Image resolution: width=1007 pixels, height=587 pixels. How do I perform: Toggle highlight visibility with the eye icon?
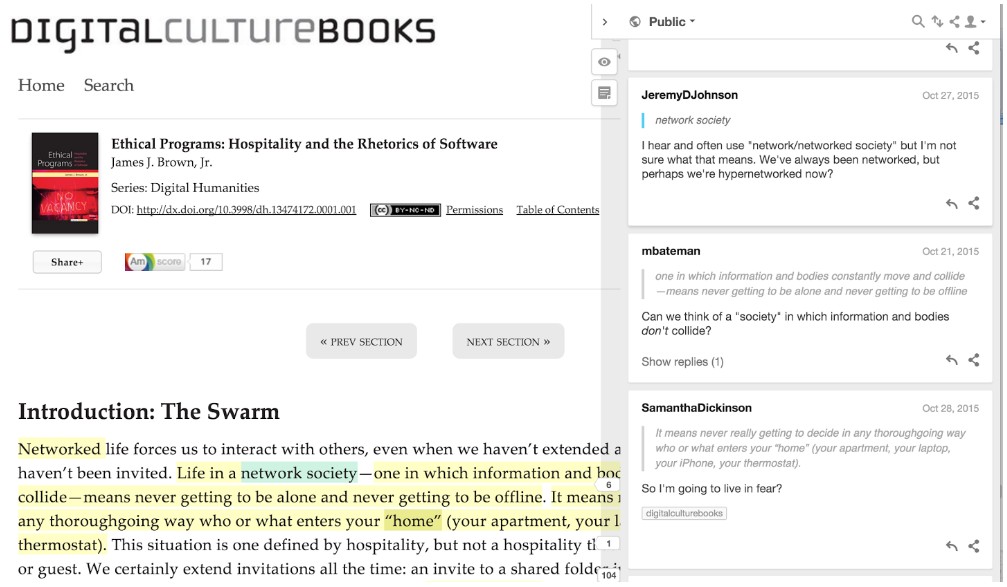tap(604, 62)
